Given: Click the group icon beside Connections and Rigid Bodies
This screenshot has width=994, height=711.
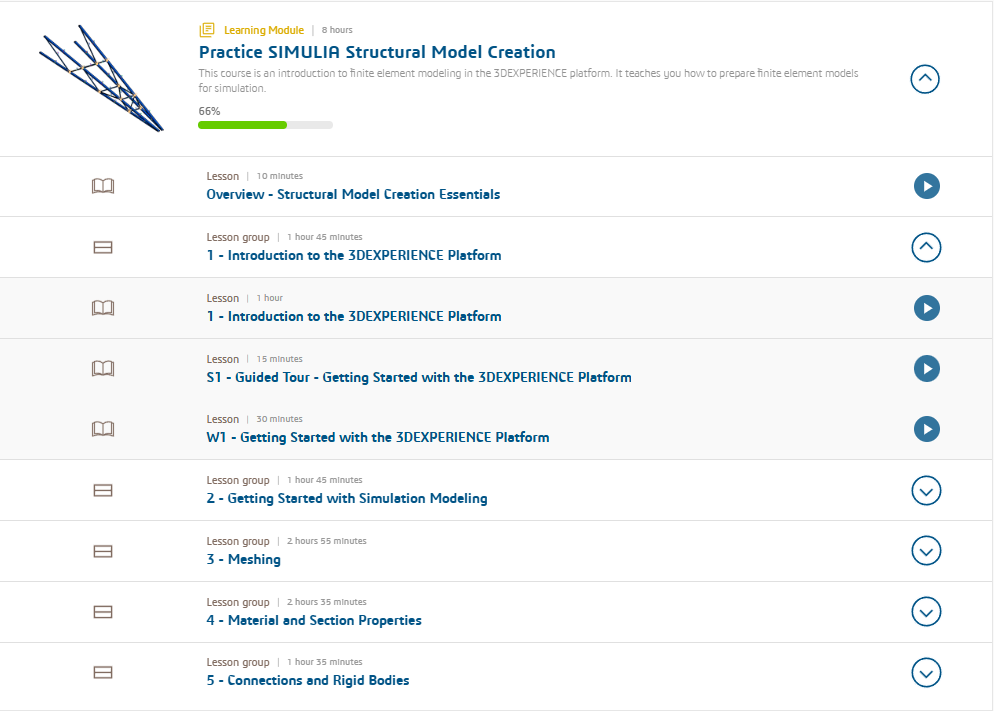Looking at the screenshot, I should [103, 672].
